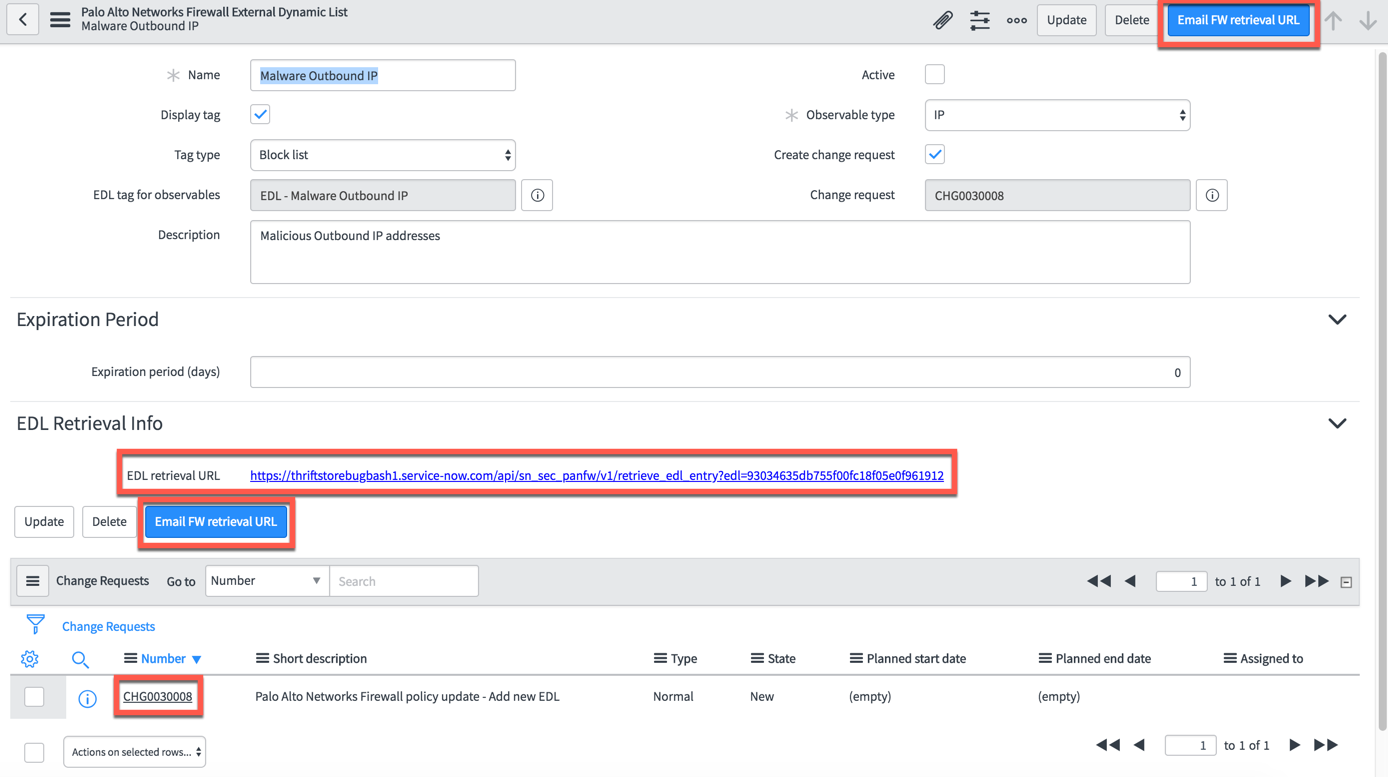Open list personalization gear icon
This screenshot has width=1388, height=777.
click(x=30, y=659)
